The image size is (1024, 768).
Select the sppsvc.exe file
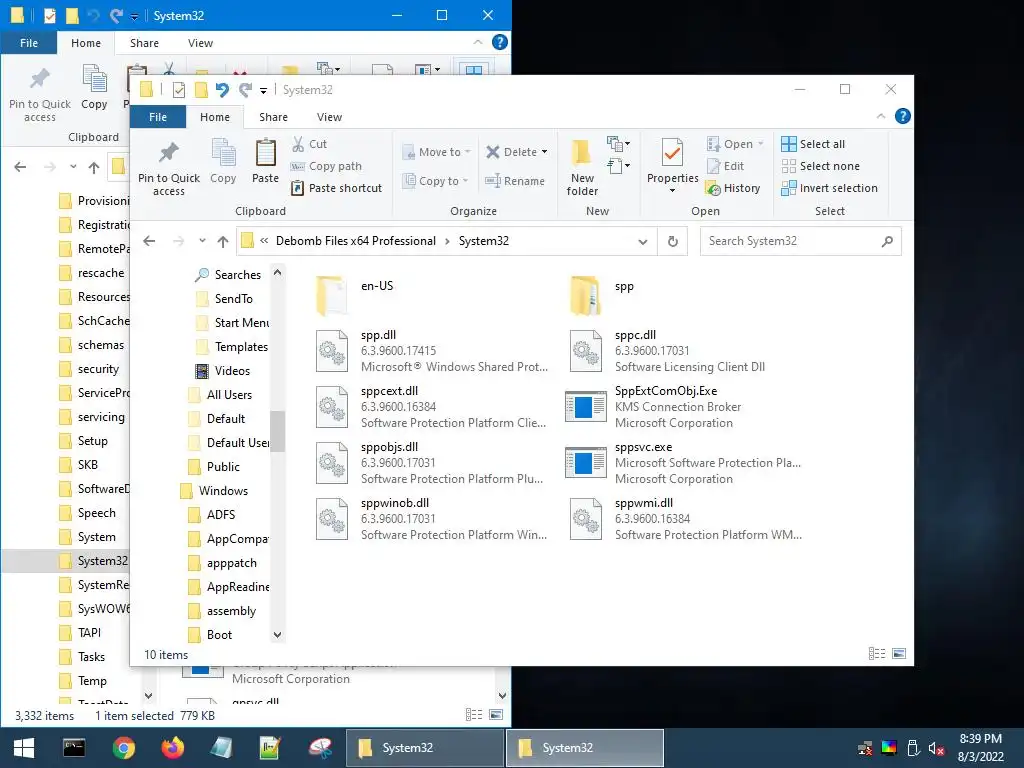[x=684, y=463]
